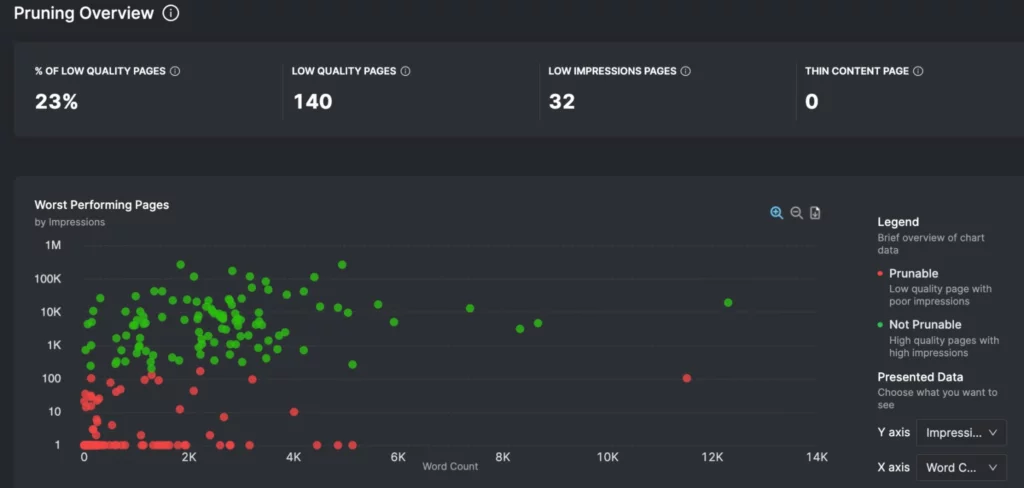Image resolution: width=1024 pixels, height=488 pixels.
Task: Open info icon for % of Low Quality Pages
Action: tap(175, 72)
